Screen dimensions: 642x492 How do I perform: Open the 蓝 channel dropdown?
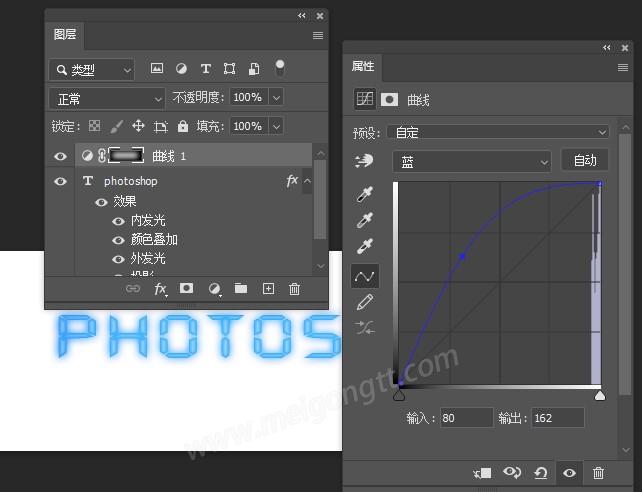472,162
